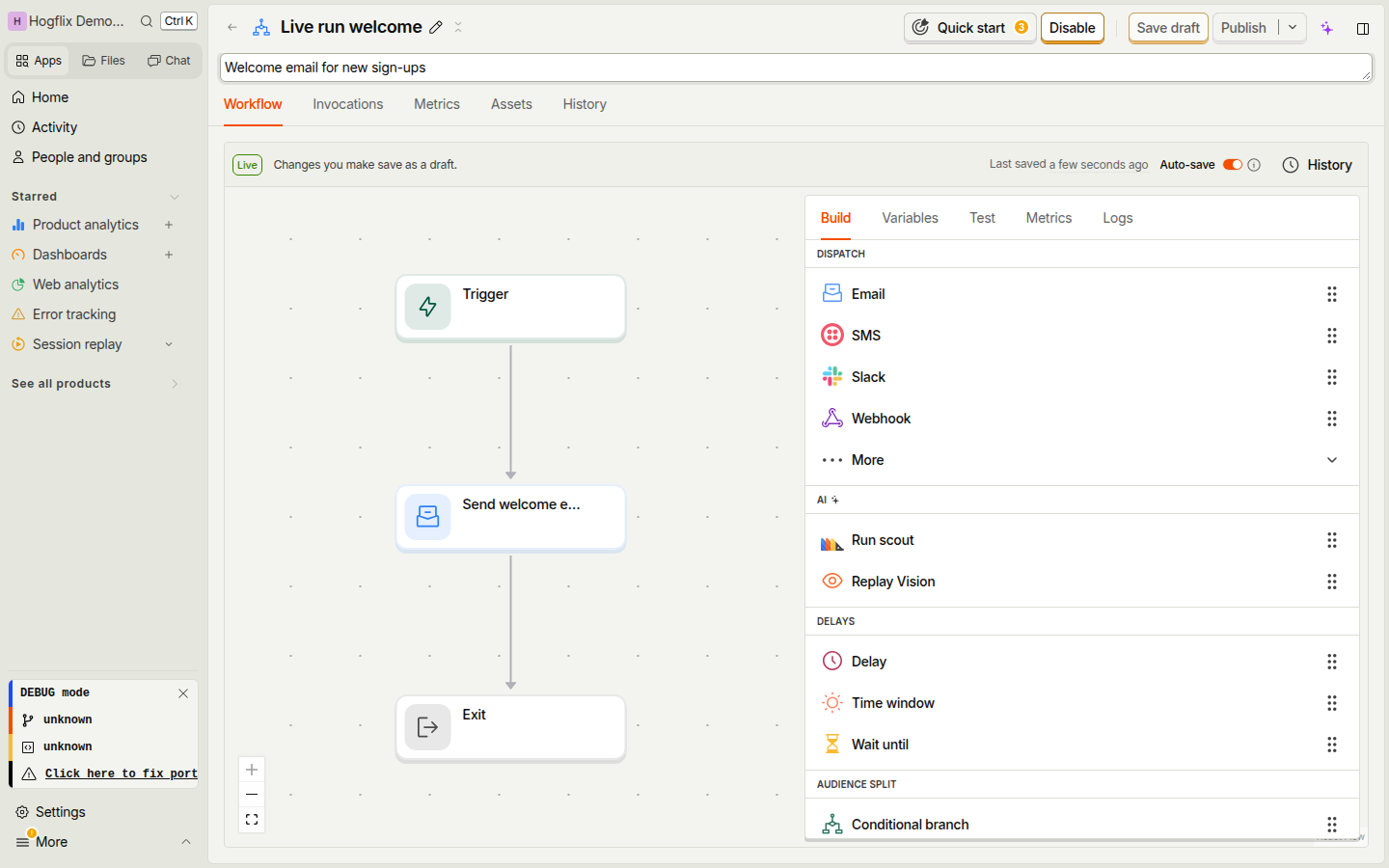Expand the More dispatch options chevron
1389x868 pixels.
click(x=1332, y=460)
